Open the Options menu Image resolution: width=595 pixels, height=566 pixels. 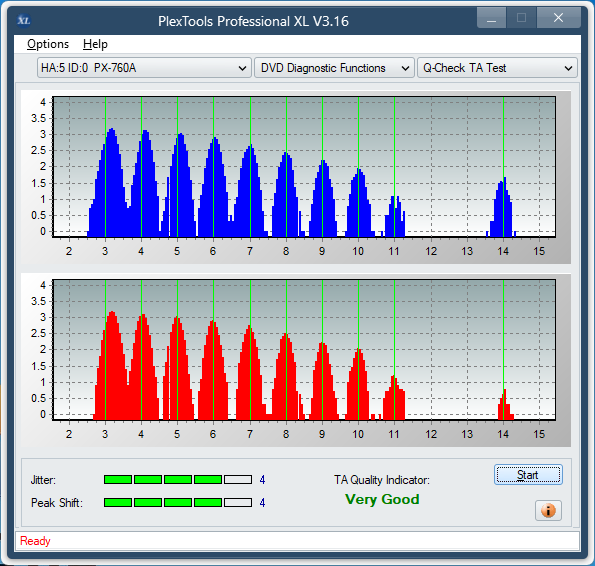[48, 44]
